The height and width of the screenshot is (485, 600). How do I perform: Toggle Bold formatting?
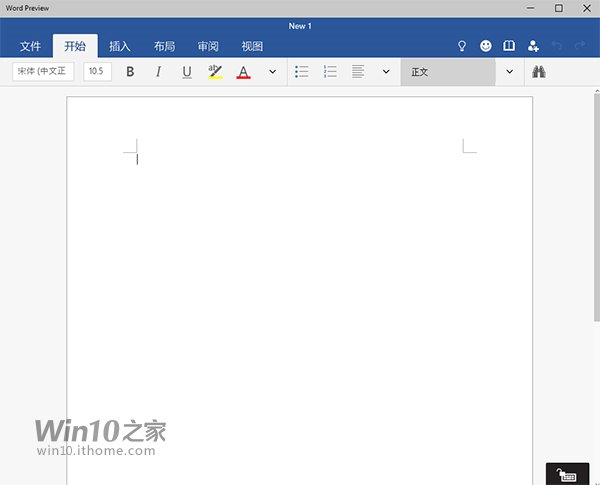[130, 72]
